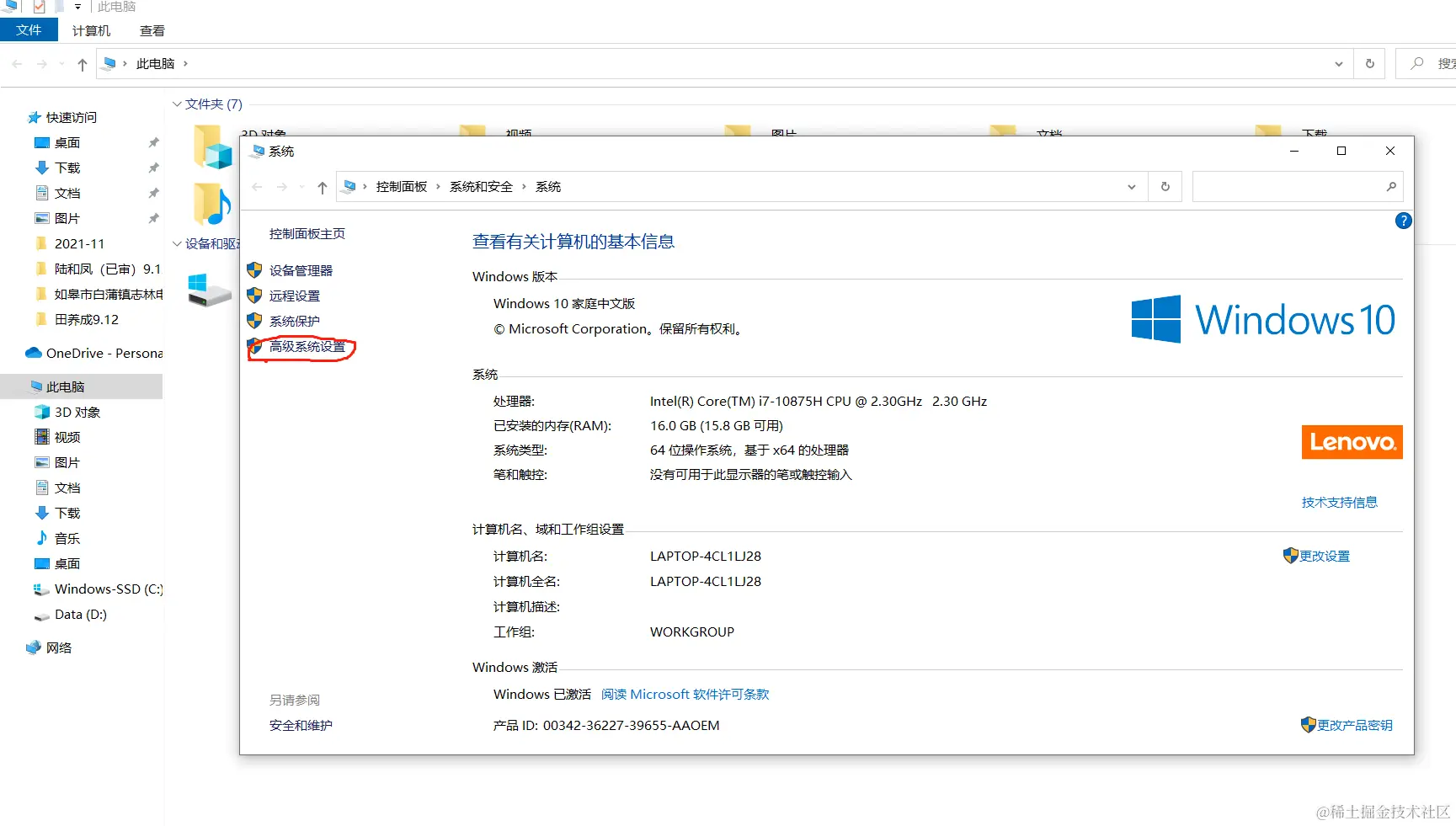Screen dimensions: 1456x826
Task: Click the music folder icon in File Explorer
Action: click(212, 204)
